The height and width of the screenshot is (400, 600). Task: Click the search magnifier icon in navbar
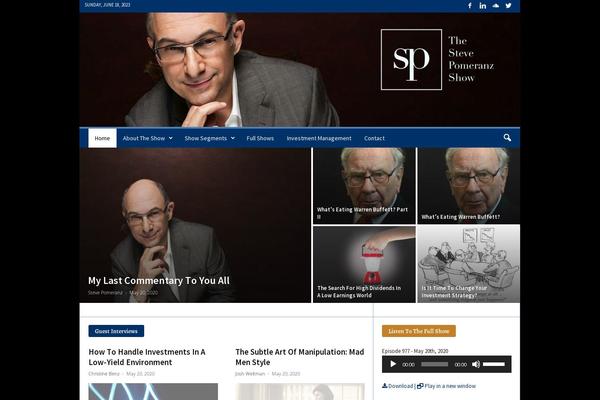tap(507, 138)
